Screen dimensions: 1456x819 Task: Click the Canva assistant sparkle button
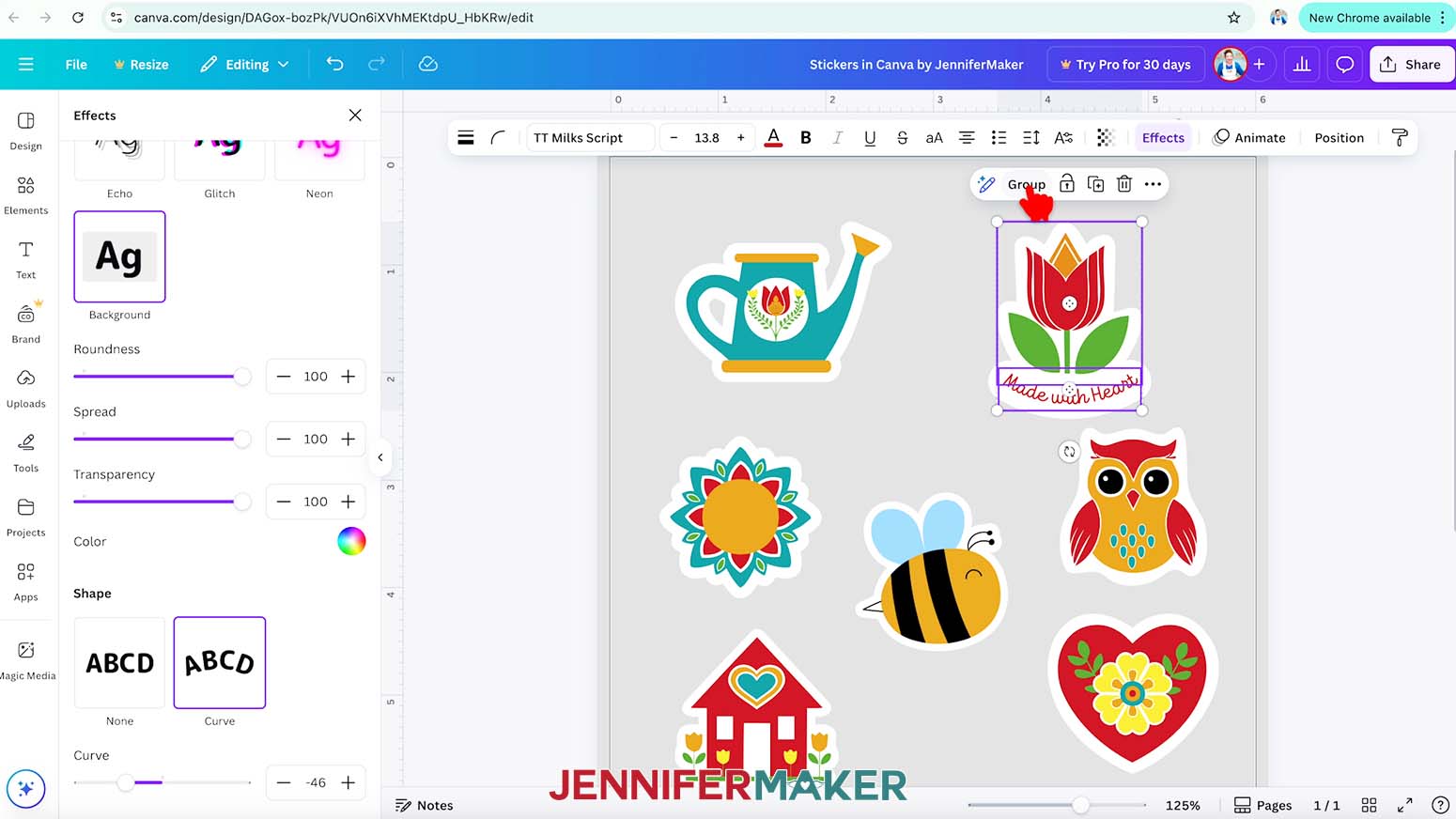(x=25, y=789)
